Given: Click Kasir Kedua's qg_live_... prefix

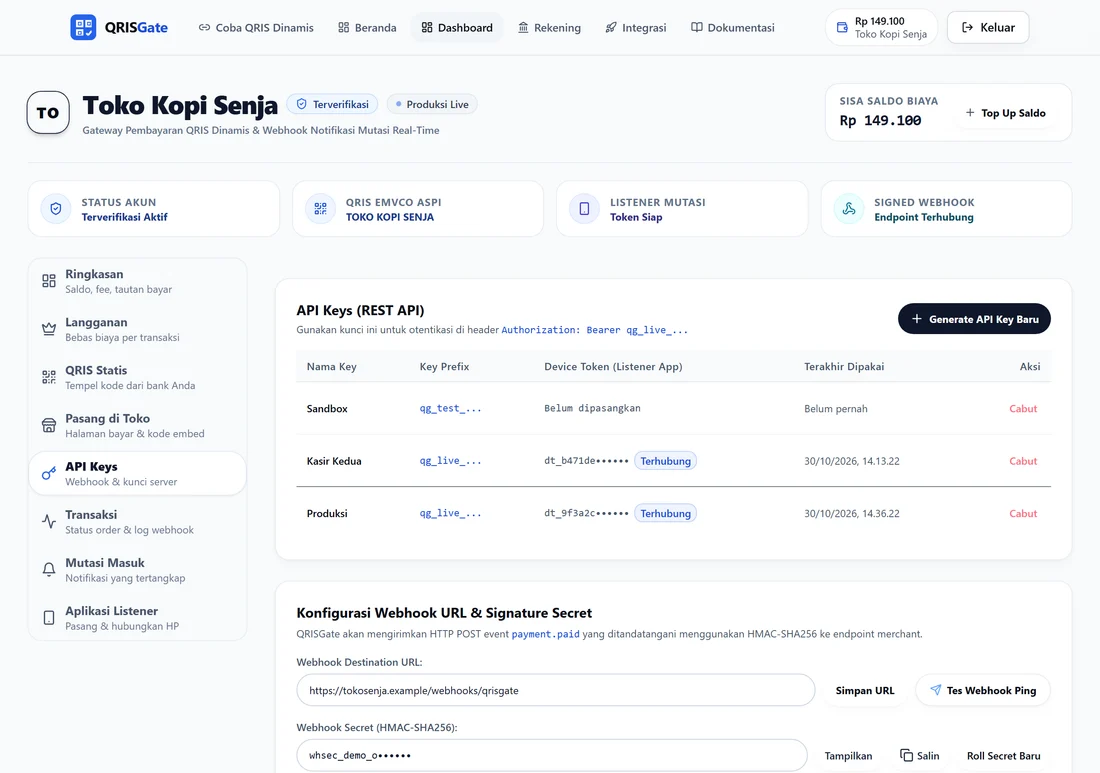Looking at the screenshot, I should click(x=450, y=461).
